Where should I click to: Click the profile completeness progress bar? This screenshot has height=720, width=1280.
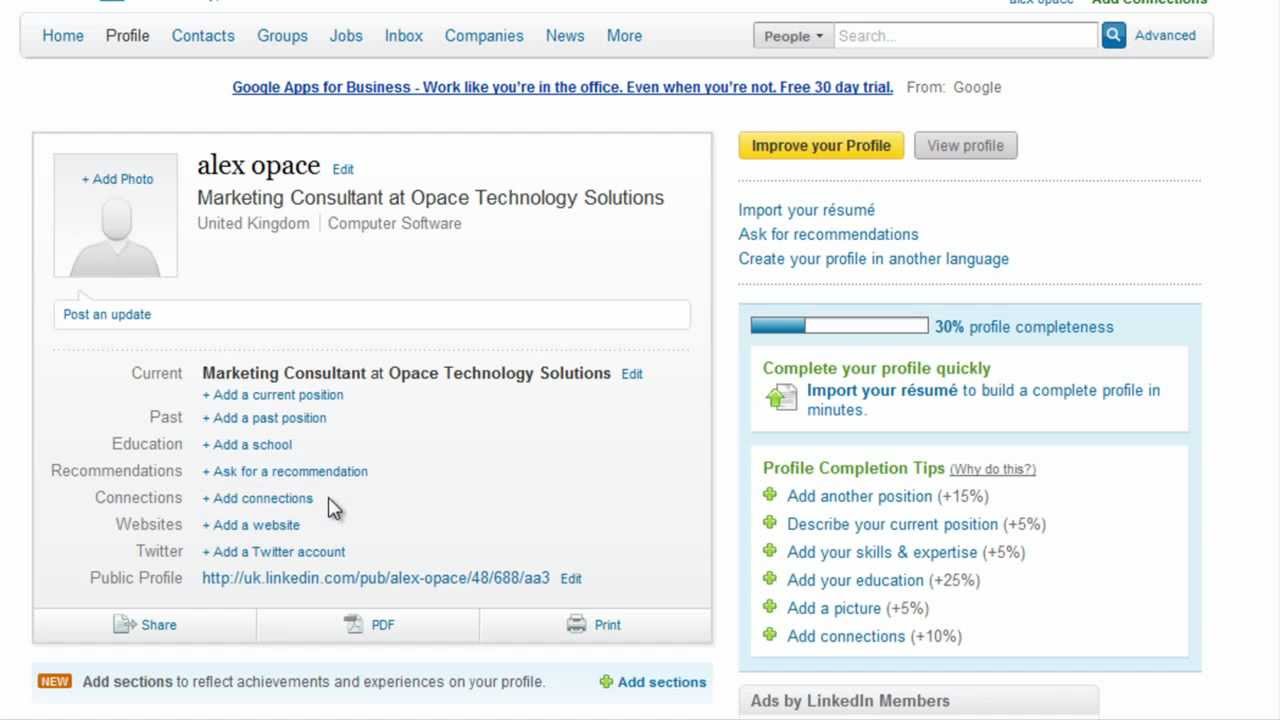[840, 325]
